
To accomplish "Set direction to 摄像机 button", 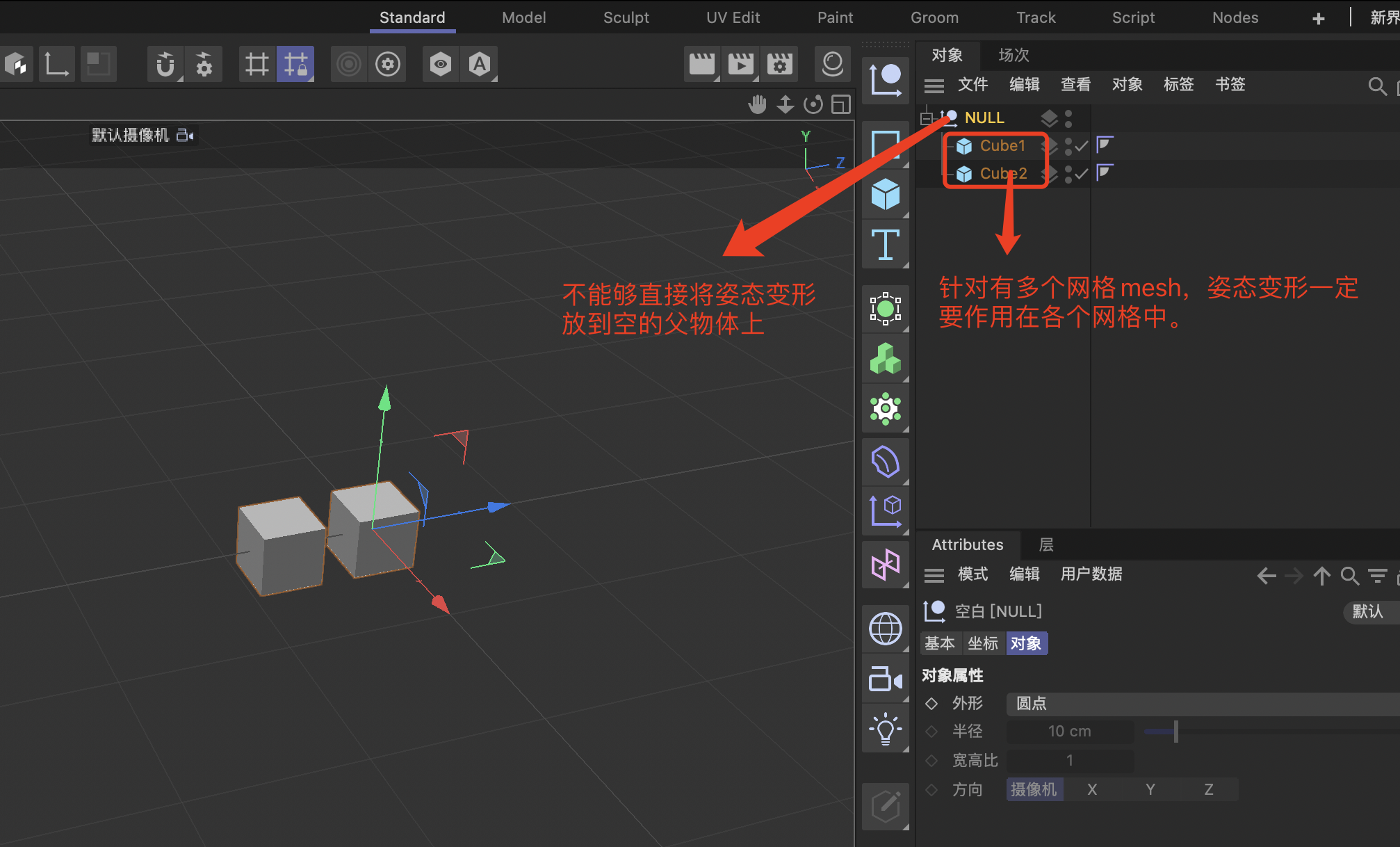I will pyautogui.click(x=1034, y=790).
